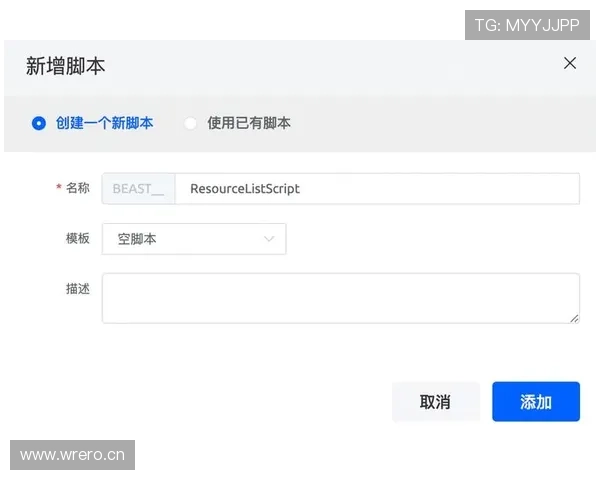Click the 模板 field label

[78, 238]
